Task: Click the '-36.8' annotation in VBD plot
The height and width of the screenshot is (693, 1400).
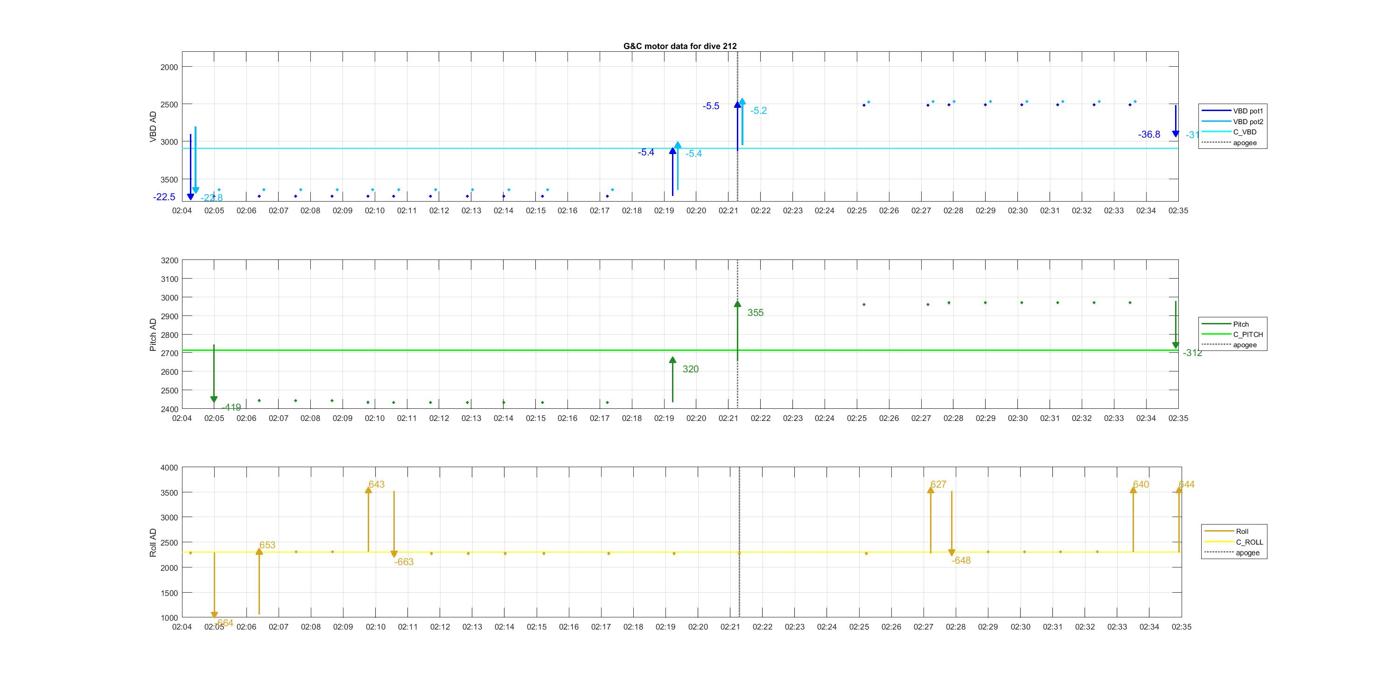Action: point(1149,134)
